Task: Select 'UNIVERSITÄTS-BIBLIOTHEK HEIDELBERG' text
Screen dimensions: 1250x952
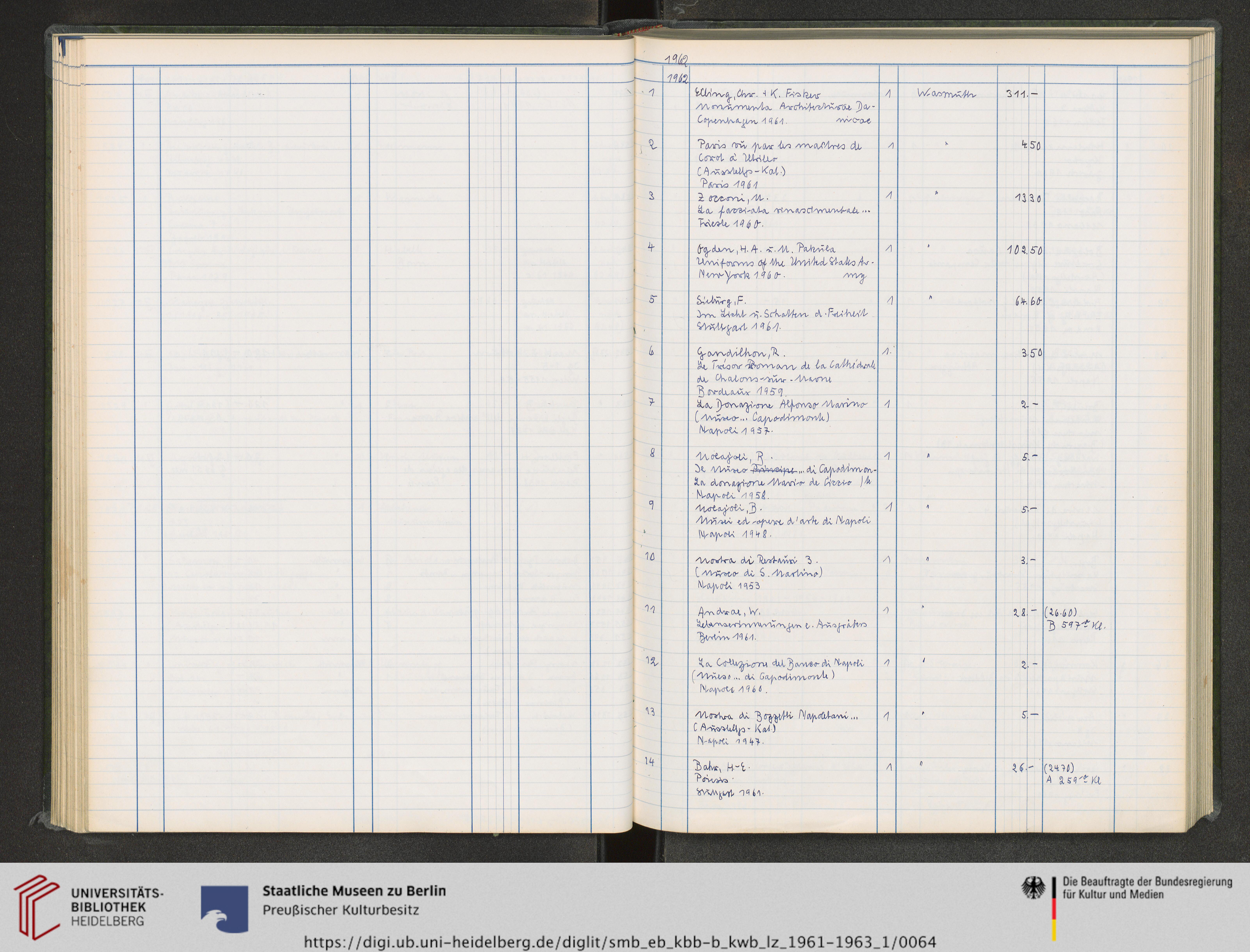Action: pyautogui.click(x=117, y=907)
